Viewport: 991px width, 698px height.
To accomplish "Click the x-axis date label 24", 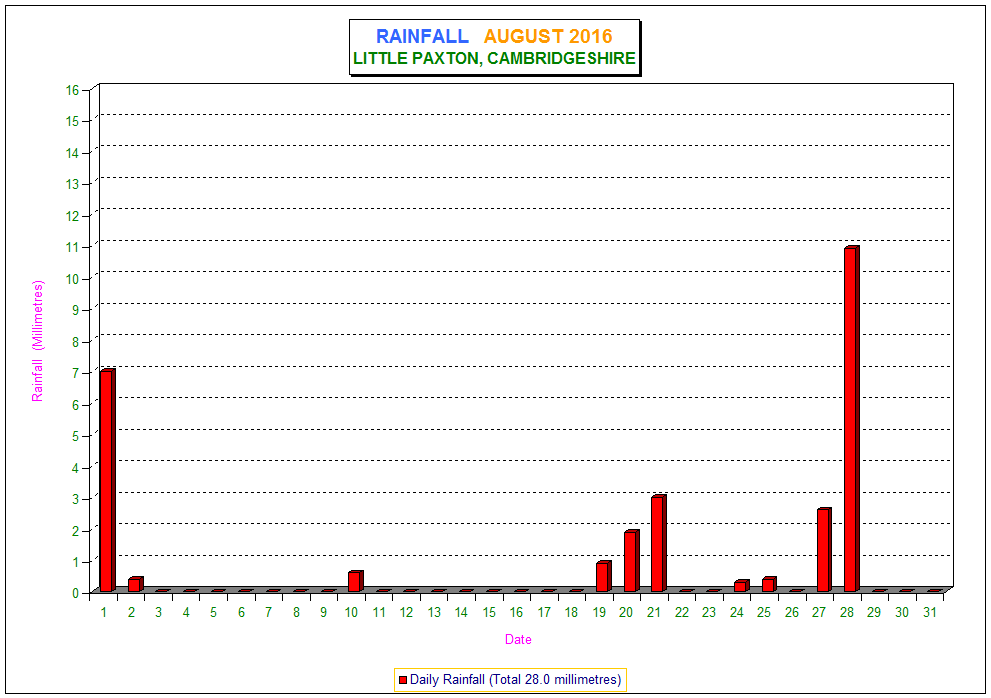I will 736,612.
